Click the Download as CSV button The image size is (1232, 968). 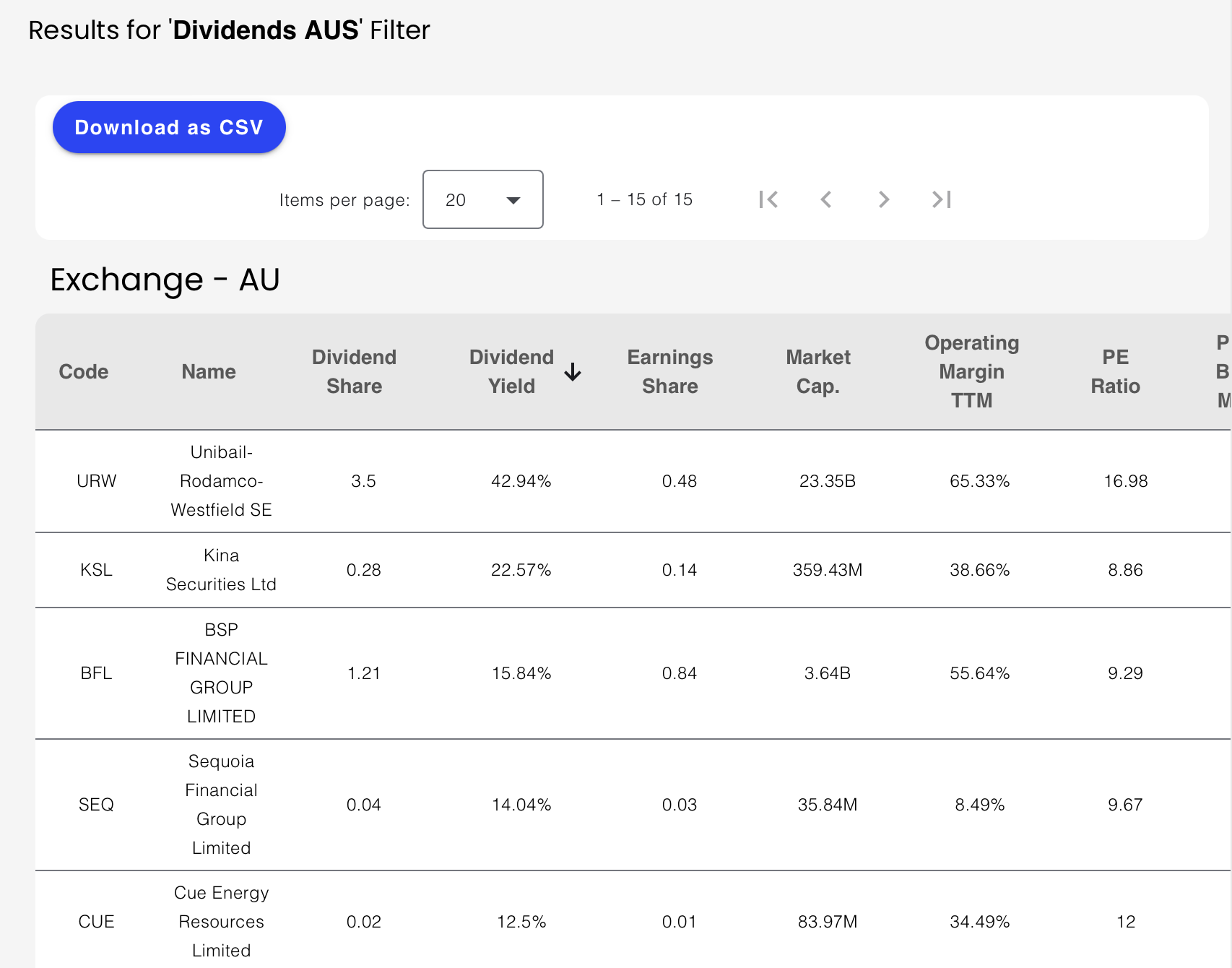tap(169, 127)
